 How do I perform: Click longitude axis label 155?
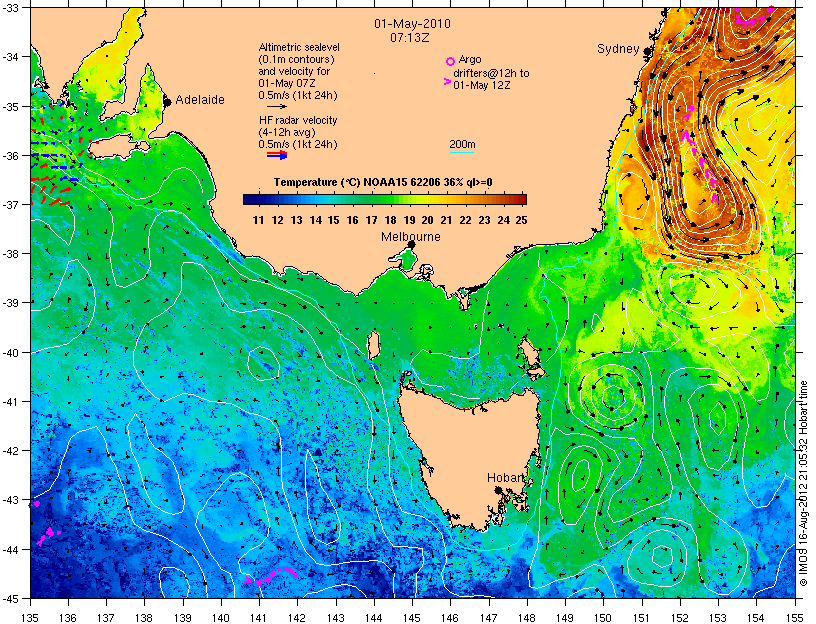tap(795, 618)
